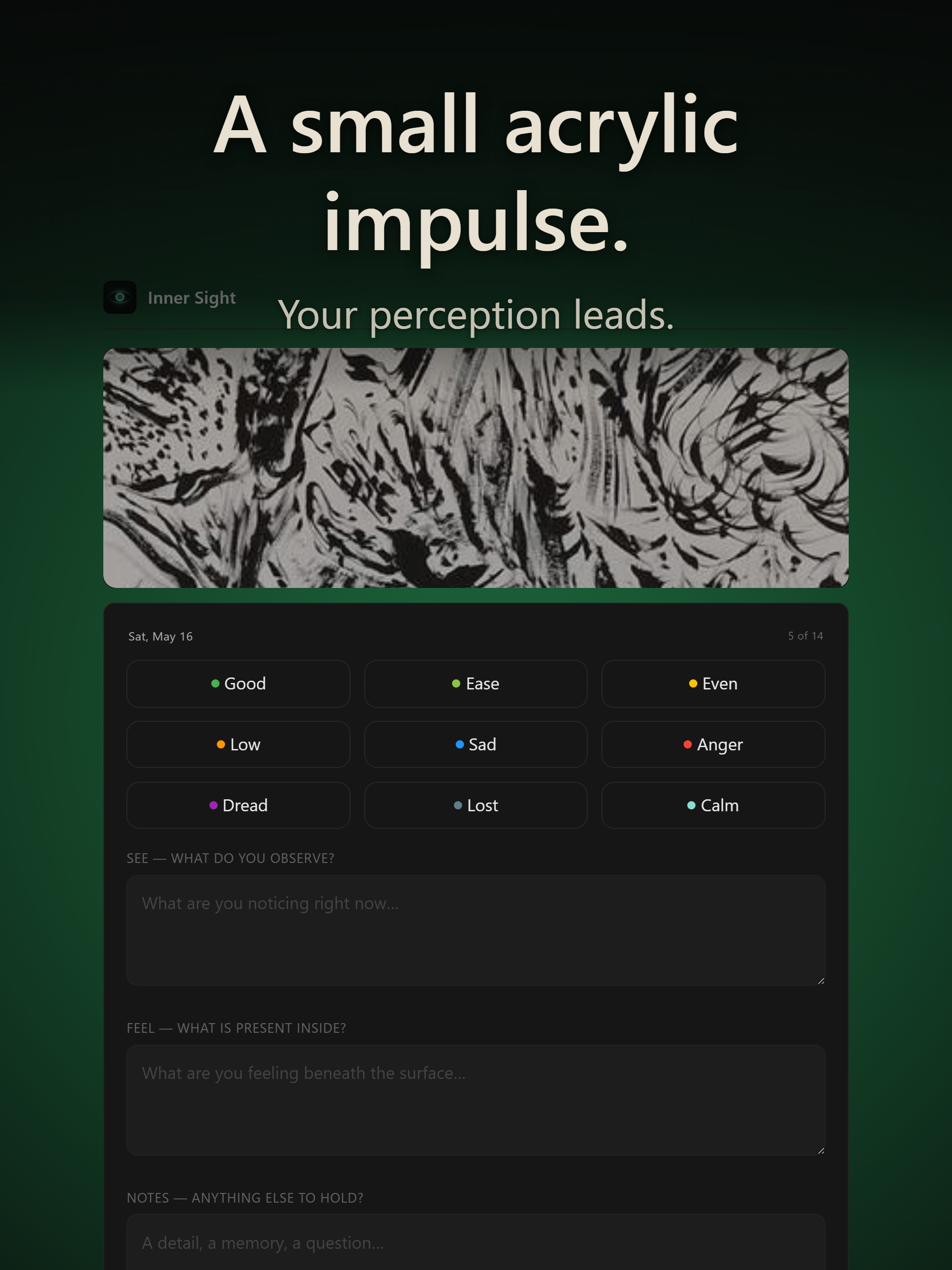
Task: Select the Sad mood button
Action: pyautogui.click(x=476, y=744)
